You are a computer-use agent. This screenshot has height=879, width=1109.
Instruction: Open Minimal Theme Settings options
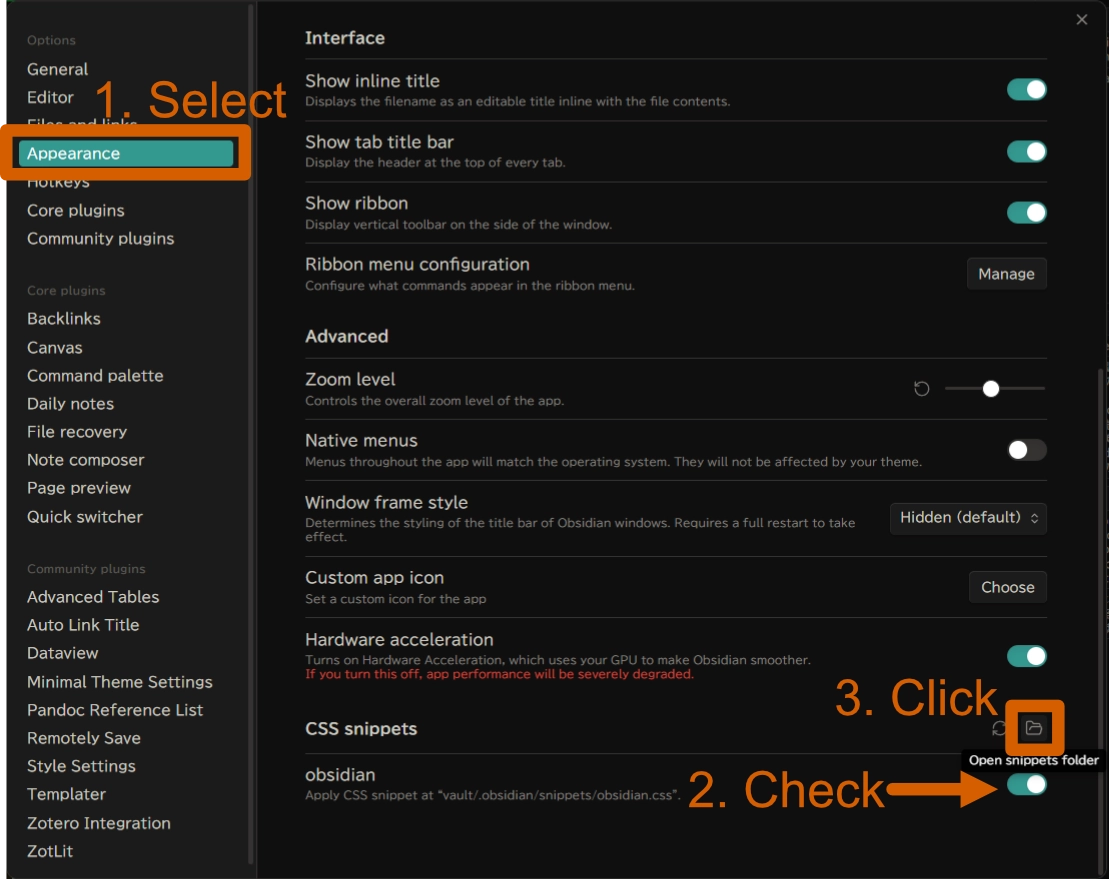coord(119,682)
